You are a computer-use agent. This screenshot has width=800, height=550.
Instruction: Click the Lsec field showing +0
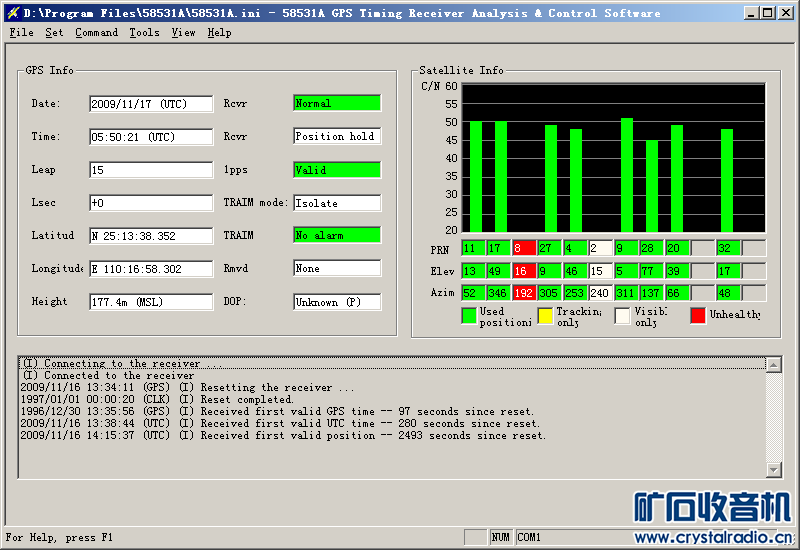point(151,203)
